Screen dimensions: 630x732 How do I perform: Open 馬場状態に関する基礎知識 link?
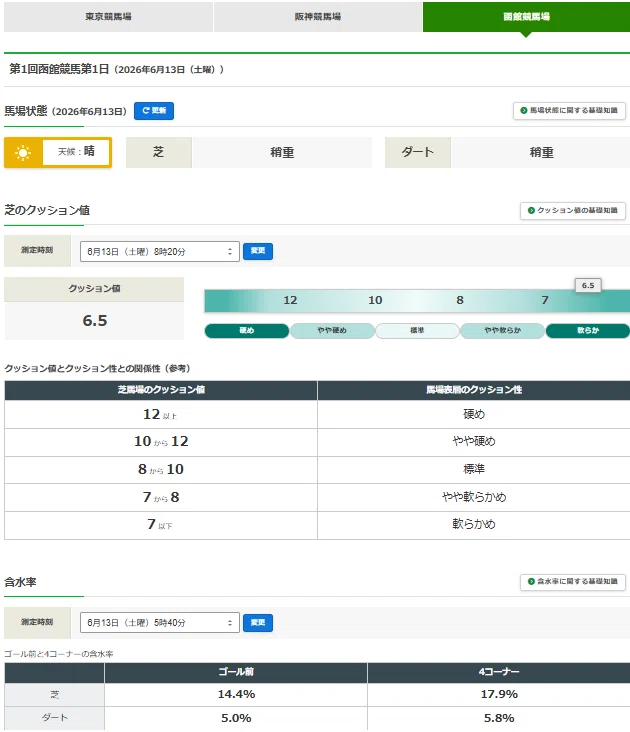pyautogui.click(x=569, y=111)
